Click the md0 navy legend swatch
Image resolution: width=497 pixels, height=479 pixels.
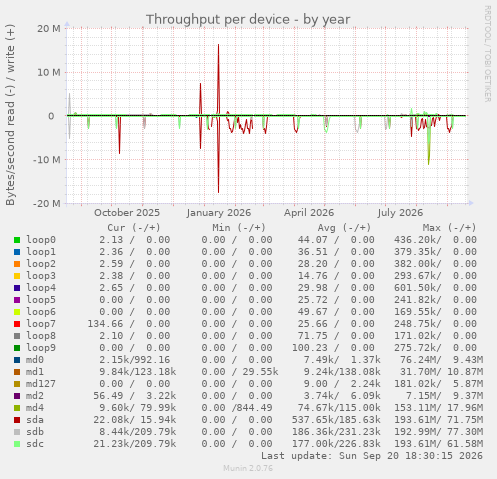17,360
